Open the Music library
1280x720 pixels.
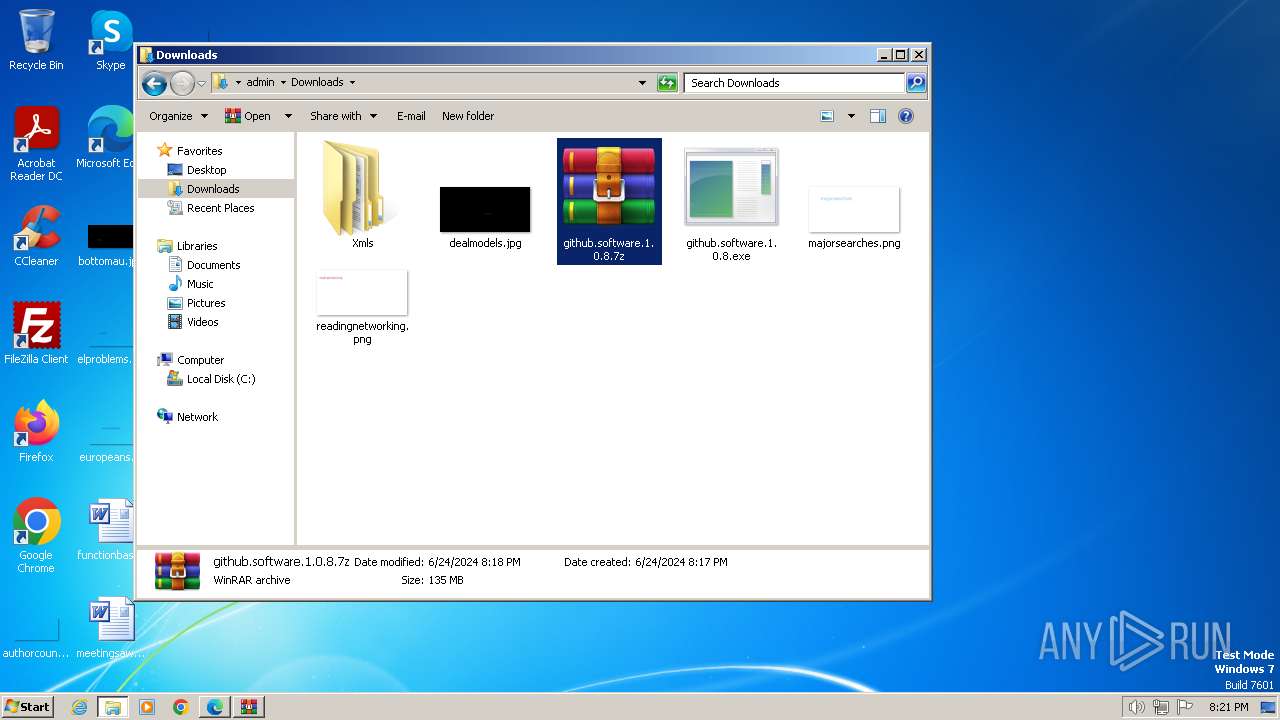[x=200, y=284]
